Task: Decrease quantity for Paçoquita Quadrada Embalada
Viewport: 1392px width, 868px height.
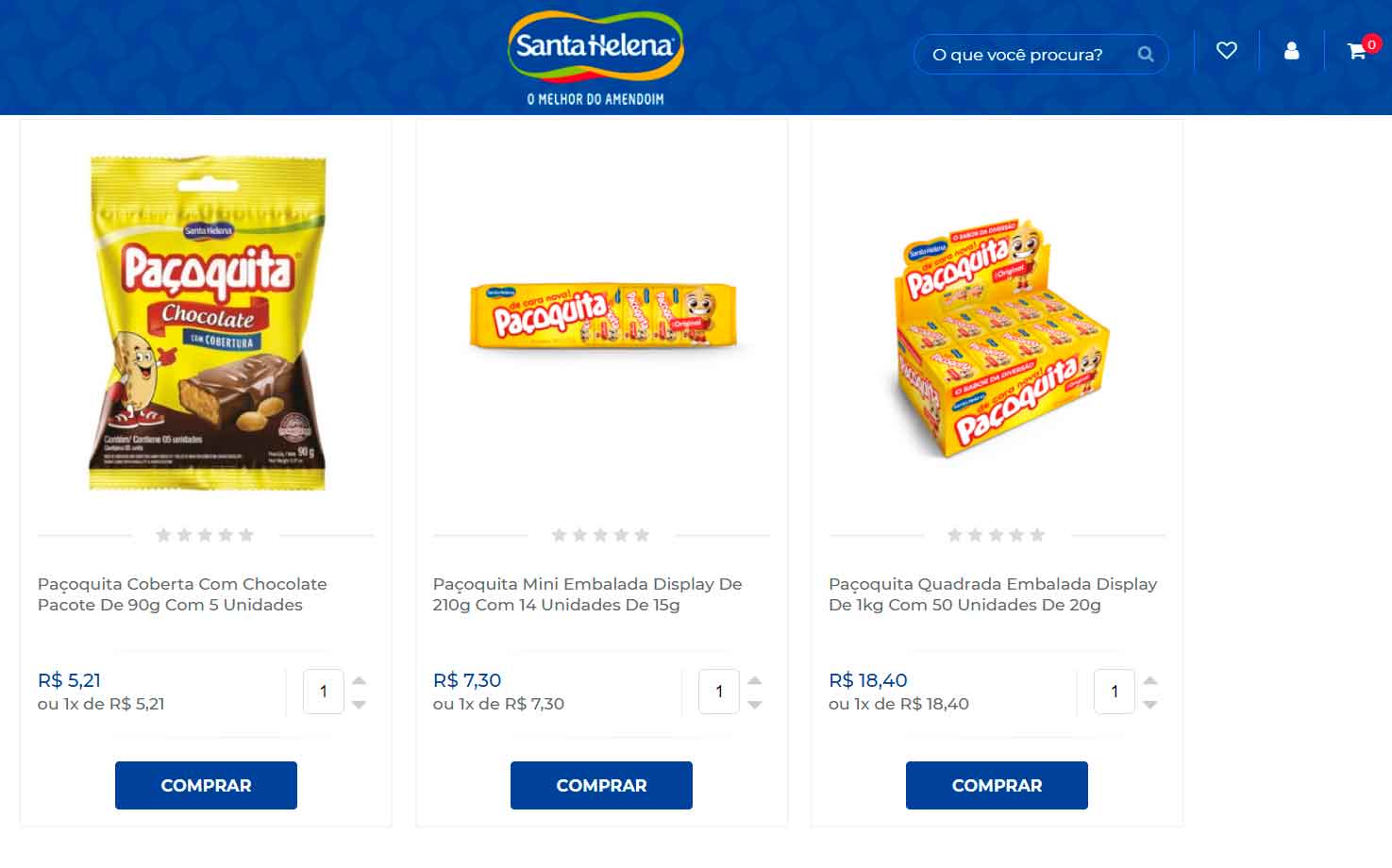Action: click(x=1149, y=705)
